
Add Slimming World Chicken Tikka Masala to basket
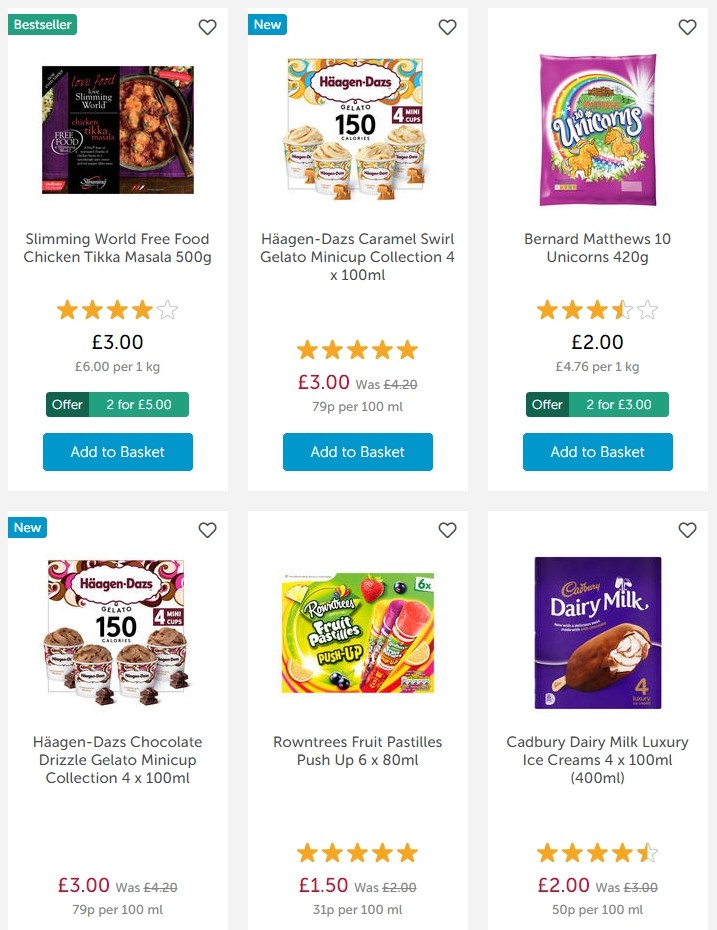pyautogui.click(x=117, y=452)
